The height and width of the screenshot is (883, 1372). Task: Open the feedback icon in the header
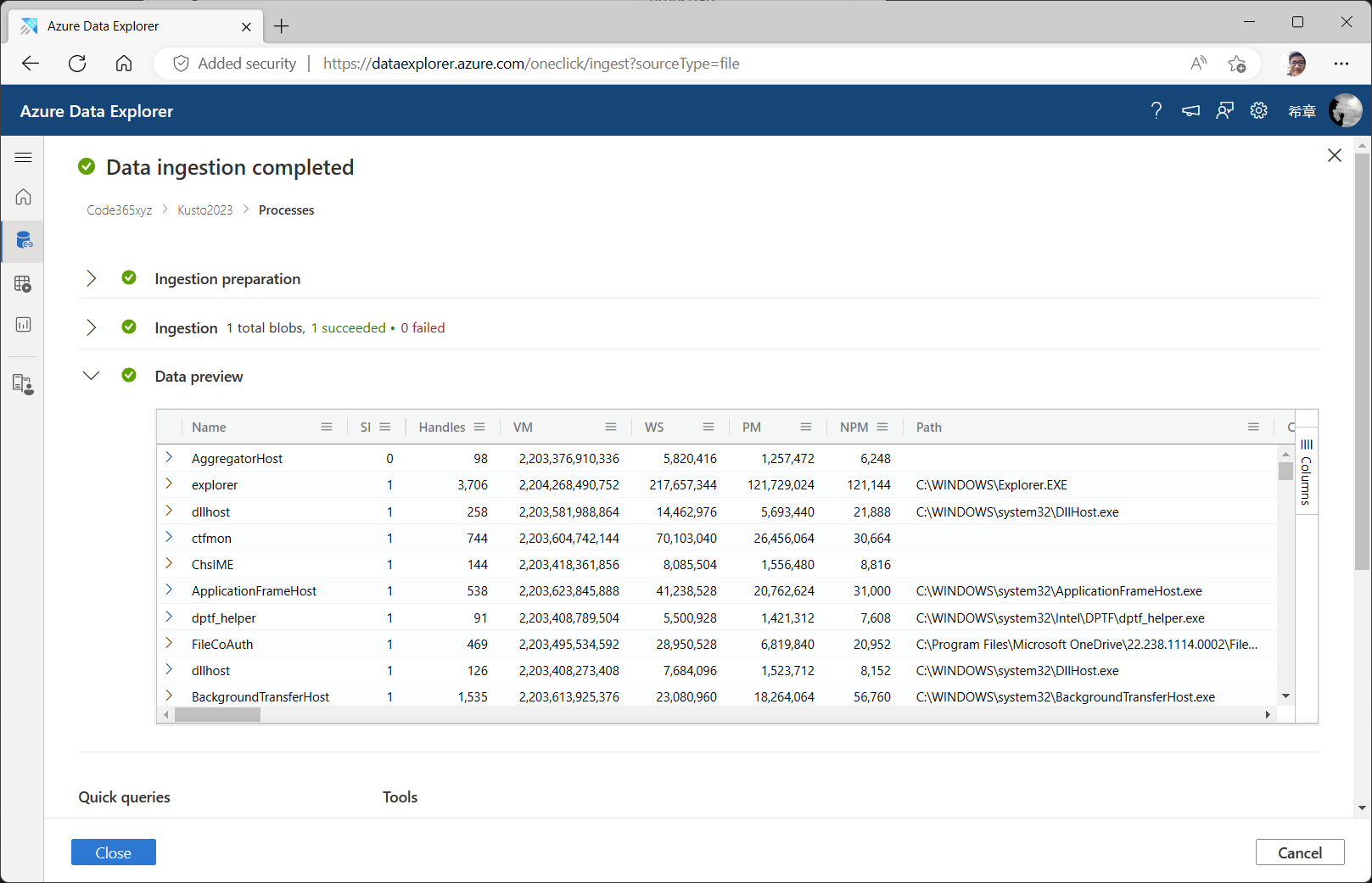1224,110
